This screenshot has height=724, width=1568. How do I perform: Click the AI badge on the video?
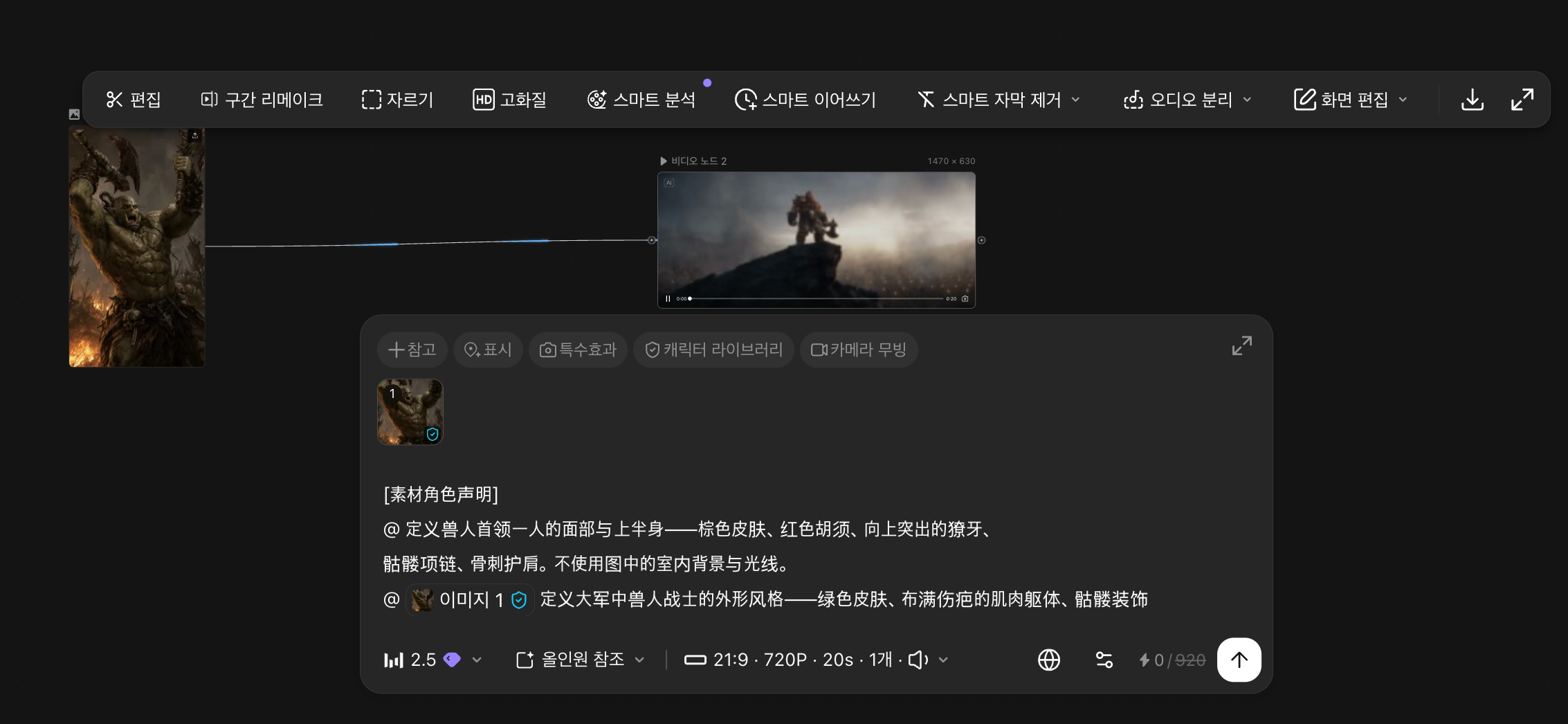point(669,183)
